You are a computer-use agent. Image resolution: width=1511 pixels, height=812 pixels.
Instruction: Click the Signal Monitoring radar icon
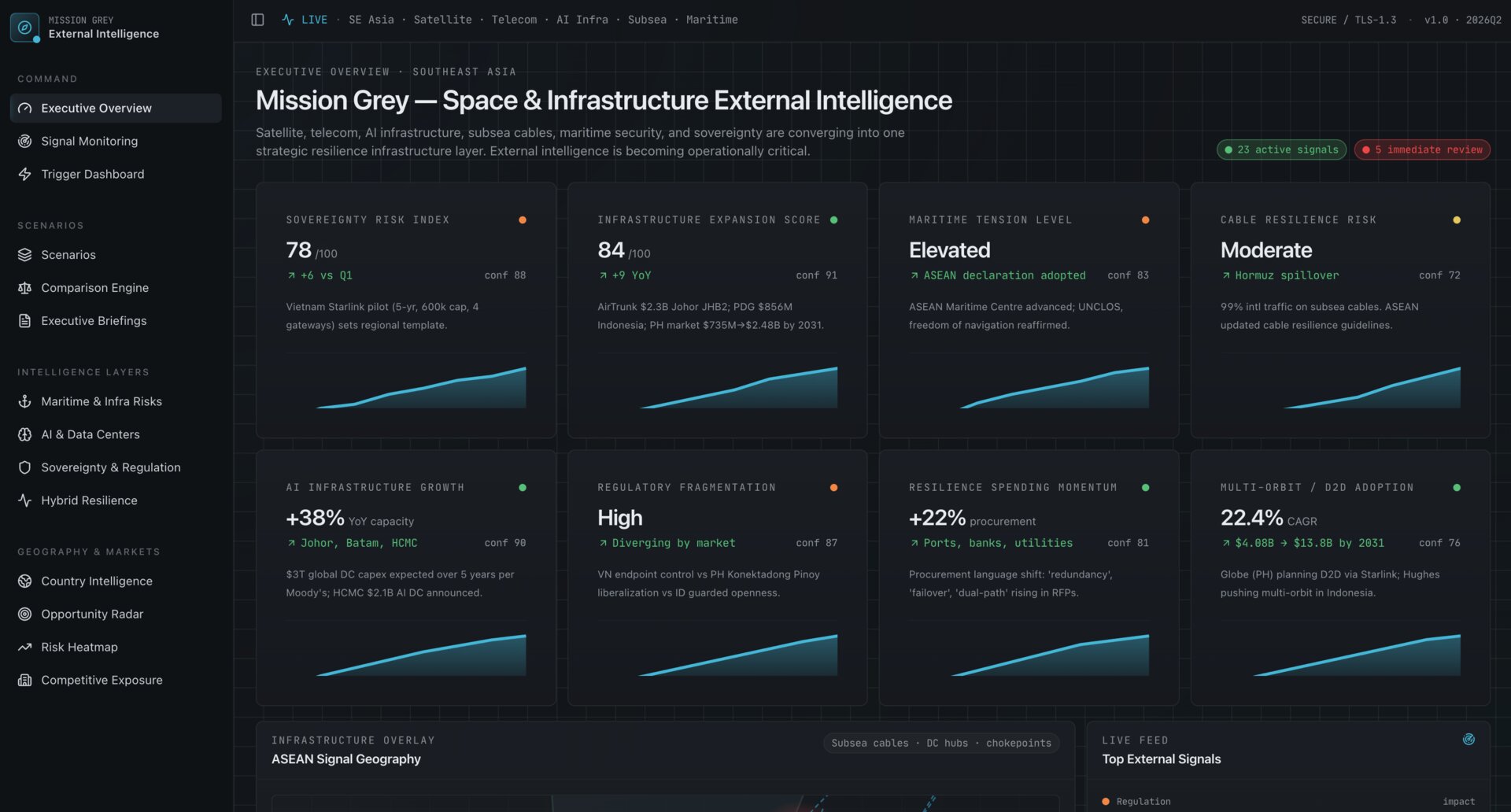(25, 142)
